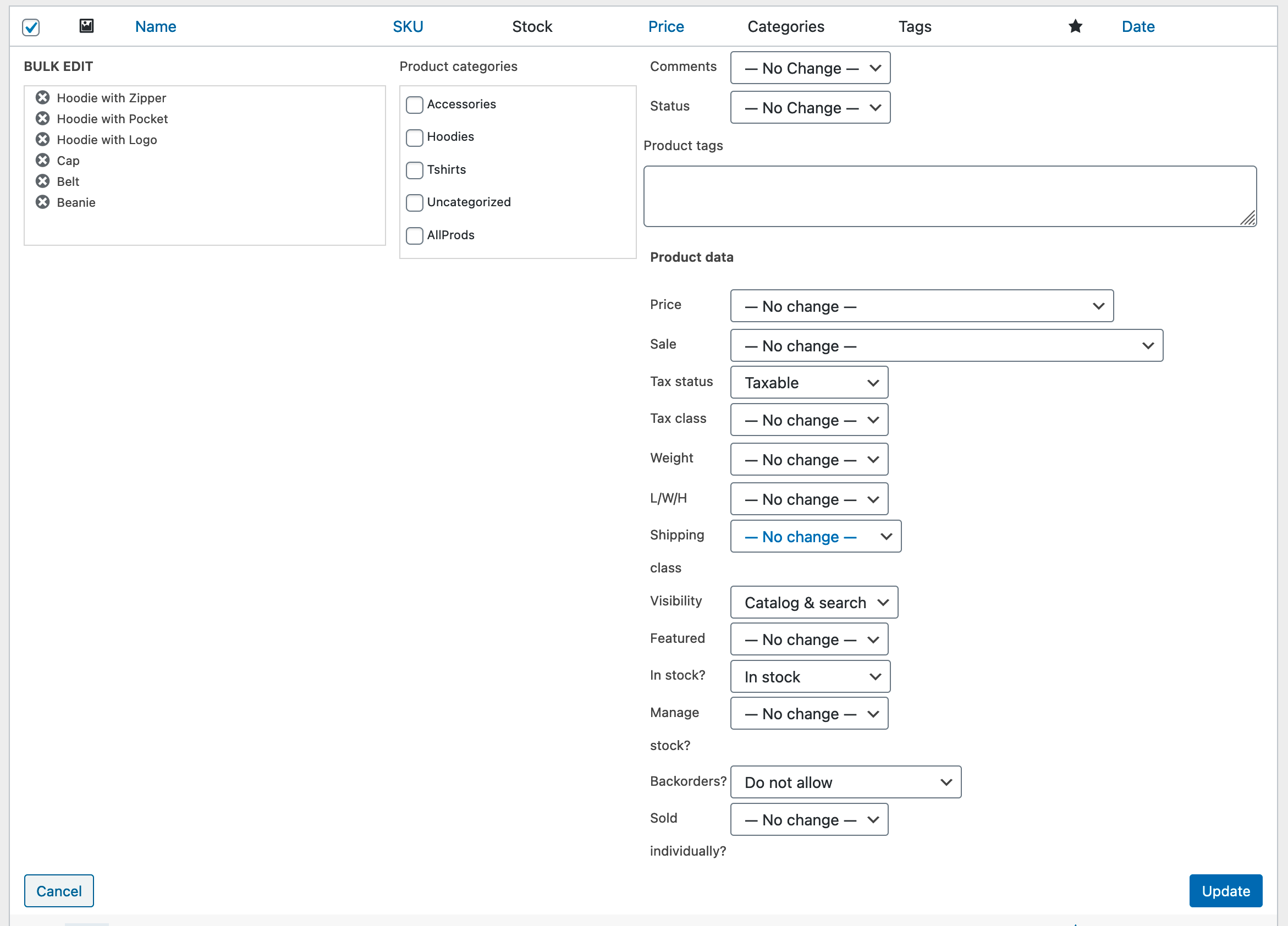Open the Price change dropdown
The height and width of the screenshot is (926, 1288).
click(921, 306)
